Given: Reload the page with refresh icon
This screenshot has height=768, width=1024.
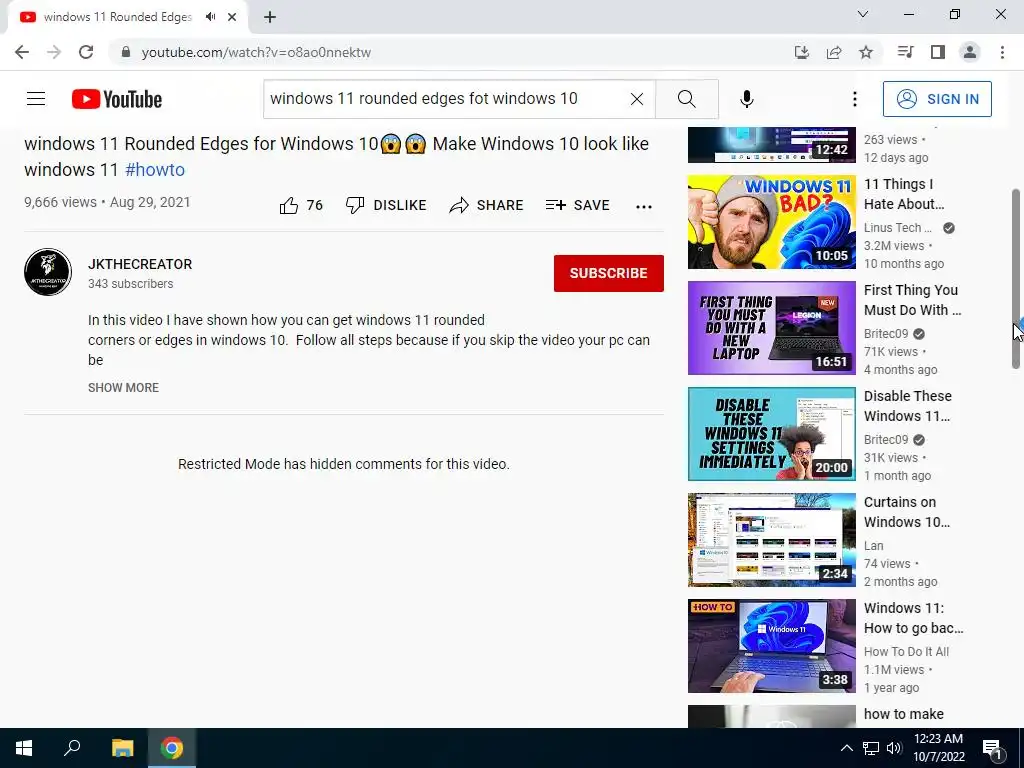Looking at the screenshot, I should click(86, 52).
